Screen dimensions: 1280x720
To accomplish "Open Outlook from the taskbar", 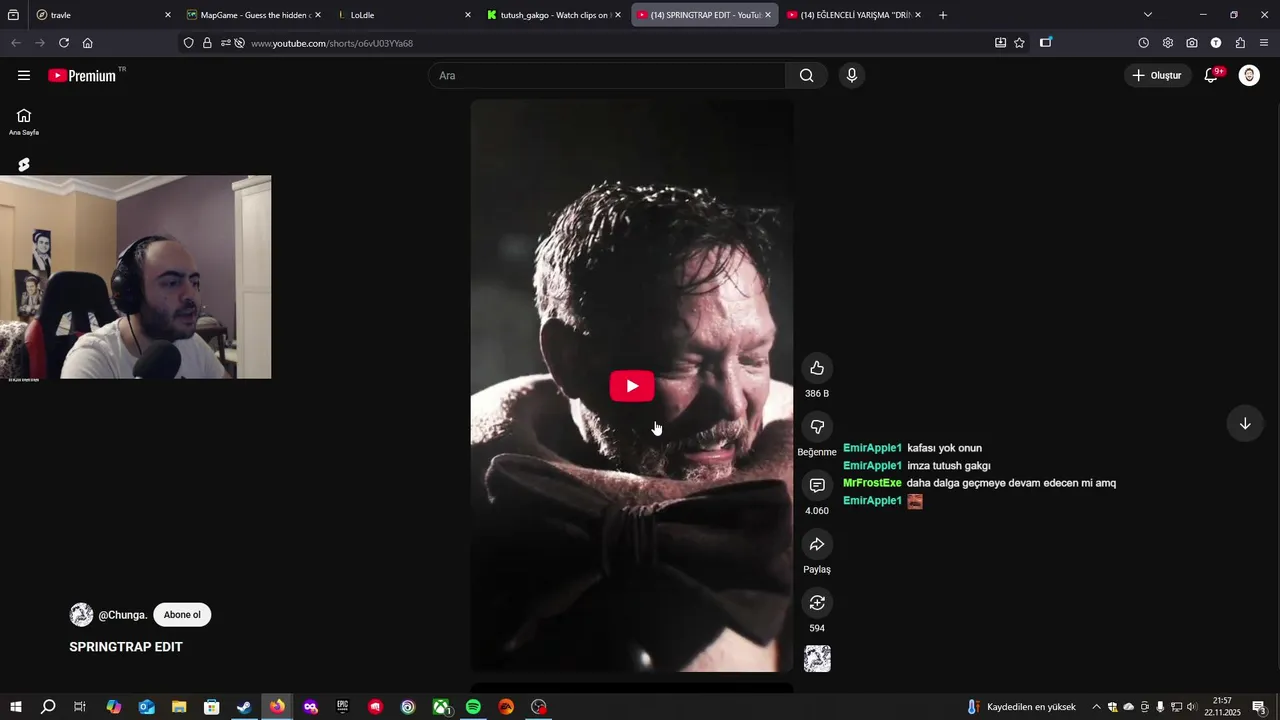I will pos(147,707).
